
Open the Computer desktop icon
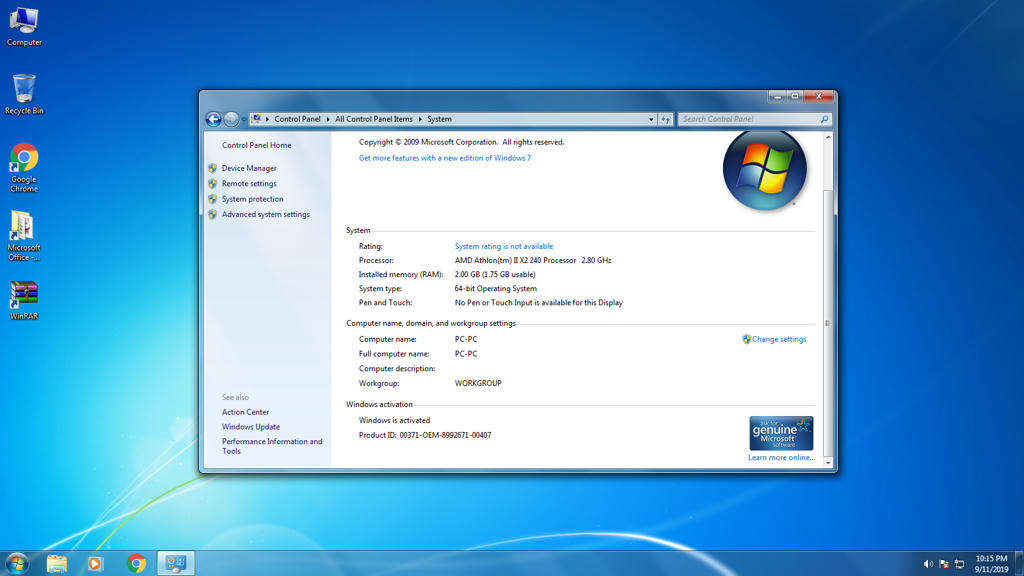24,26
